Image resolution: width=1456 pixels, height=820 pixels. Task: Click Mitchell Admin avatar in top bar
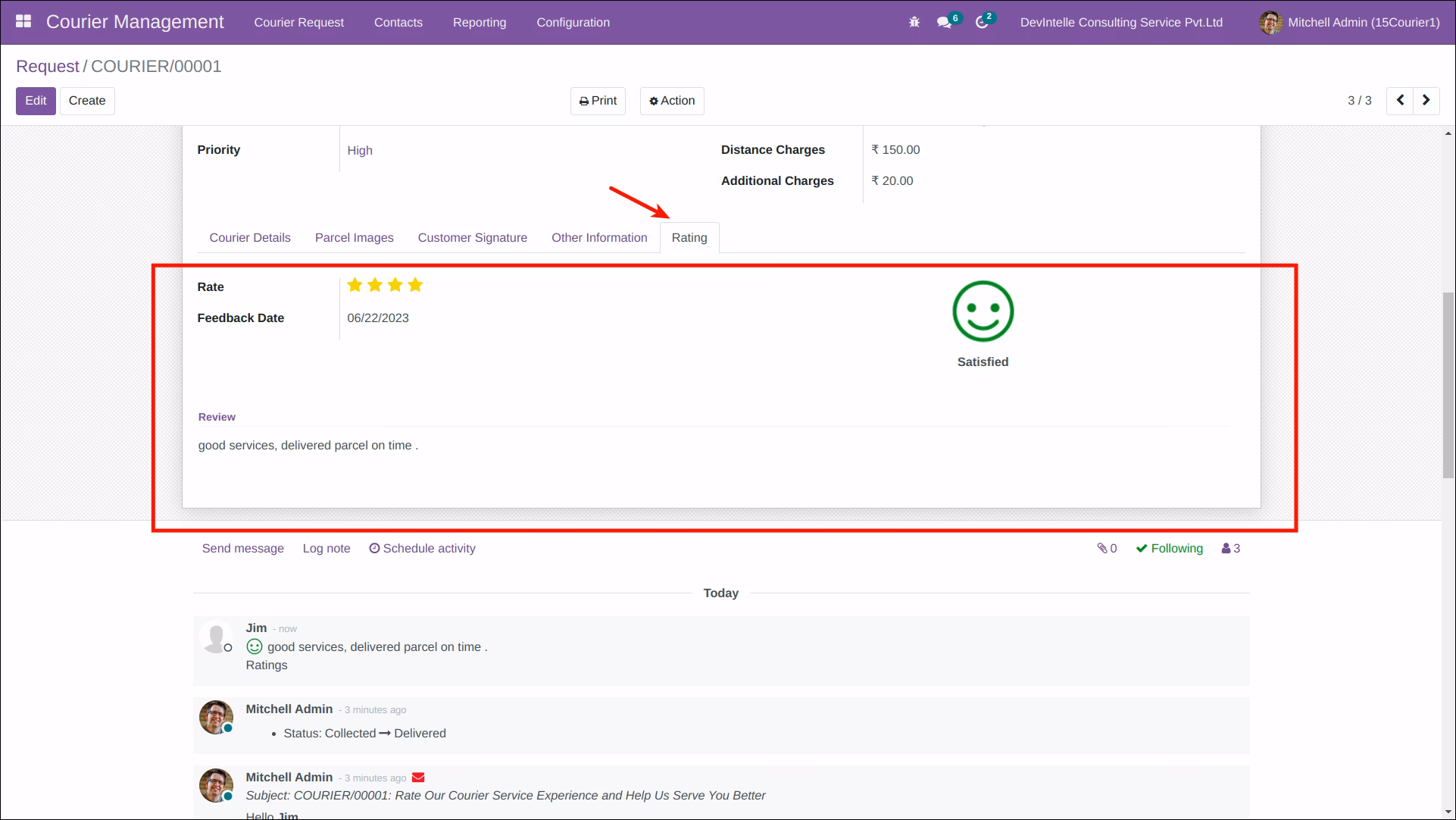(1270, 23)
